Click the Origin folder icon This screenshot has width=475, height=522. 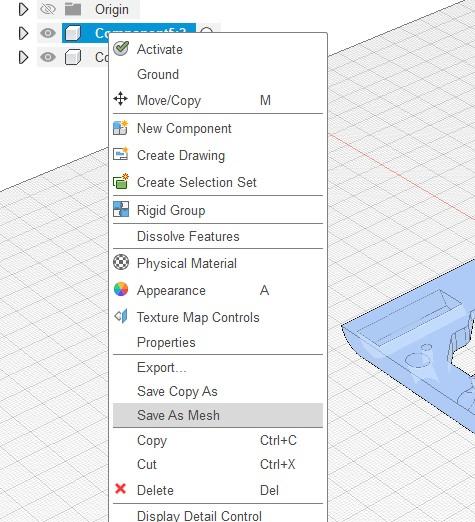pos(73,9)
